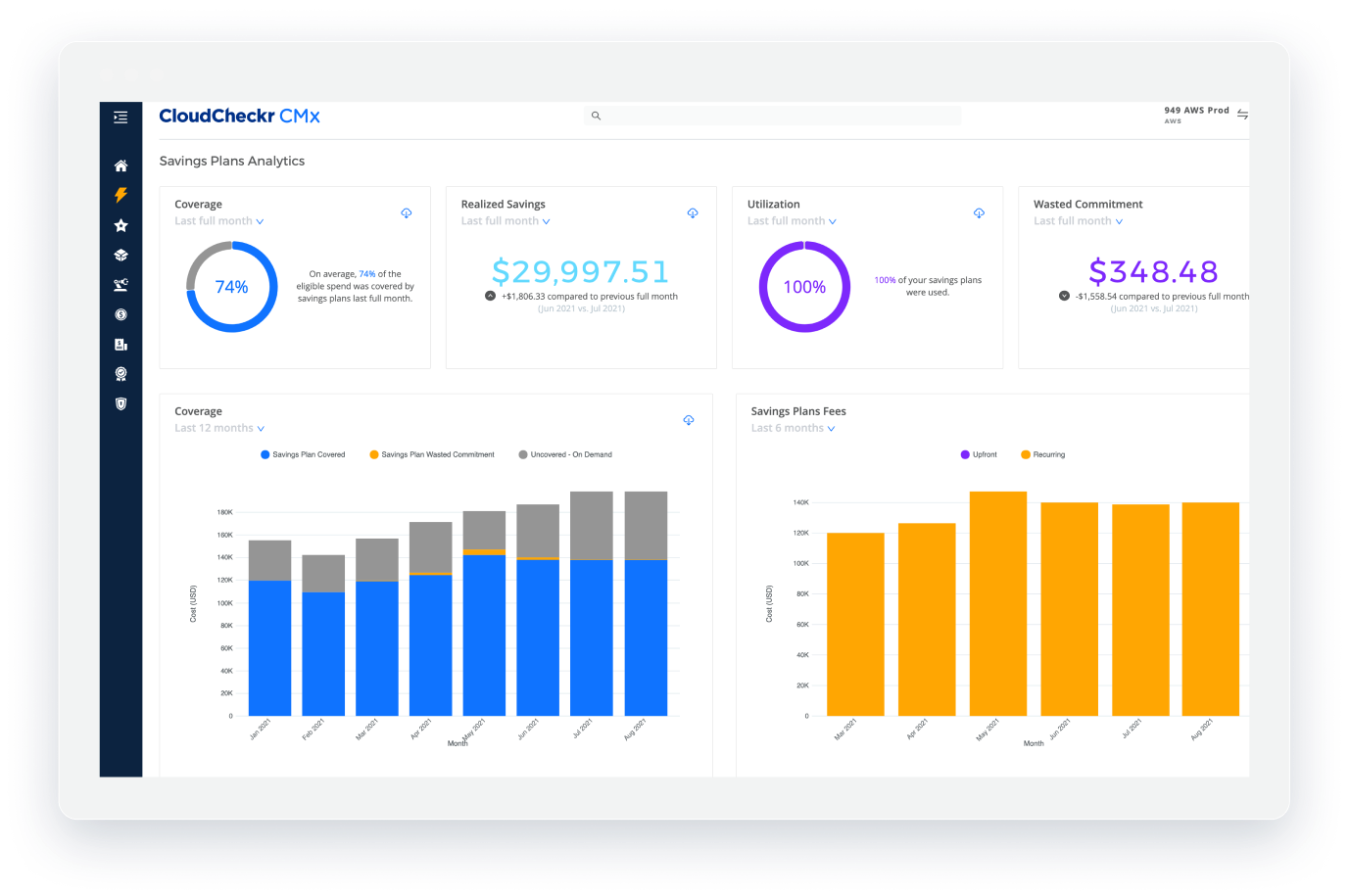Click the down-arrow trend icon under Wasted Commitment
Screen dimensions: 1349x896
1064,296
